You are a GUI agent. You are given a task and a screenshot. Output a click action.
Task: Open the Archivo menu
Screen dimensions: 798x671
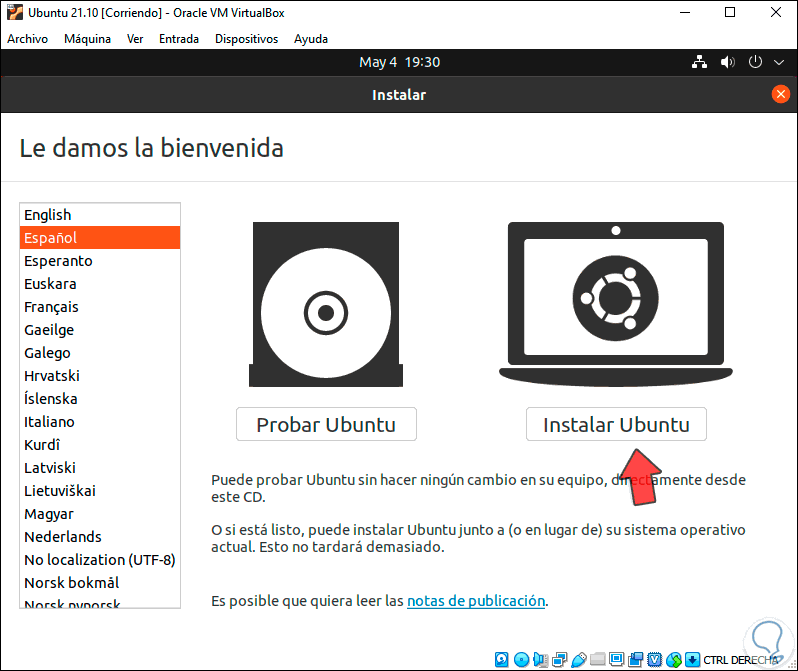point(27,39)
